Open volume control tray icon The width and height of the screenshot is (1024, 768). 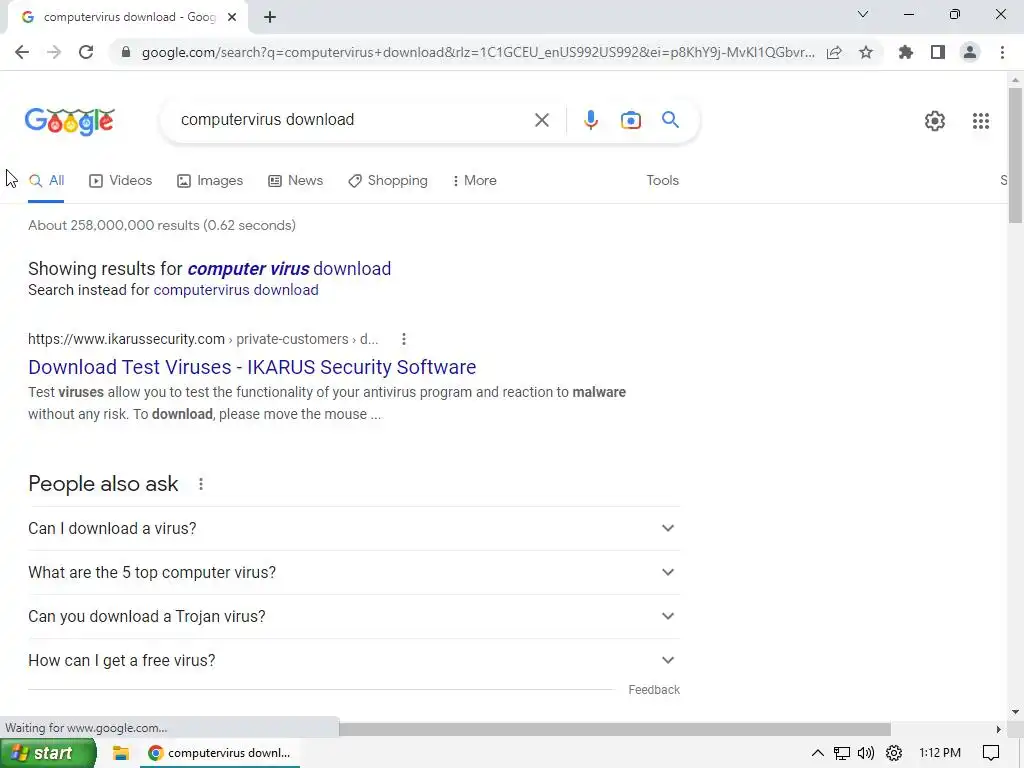coord(866,753)
